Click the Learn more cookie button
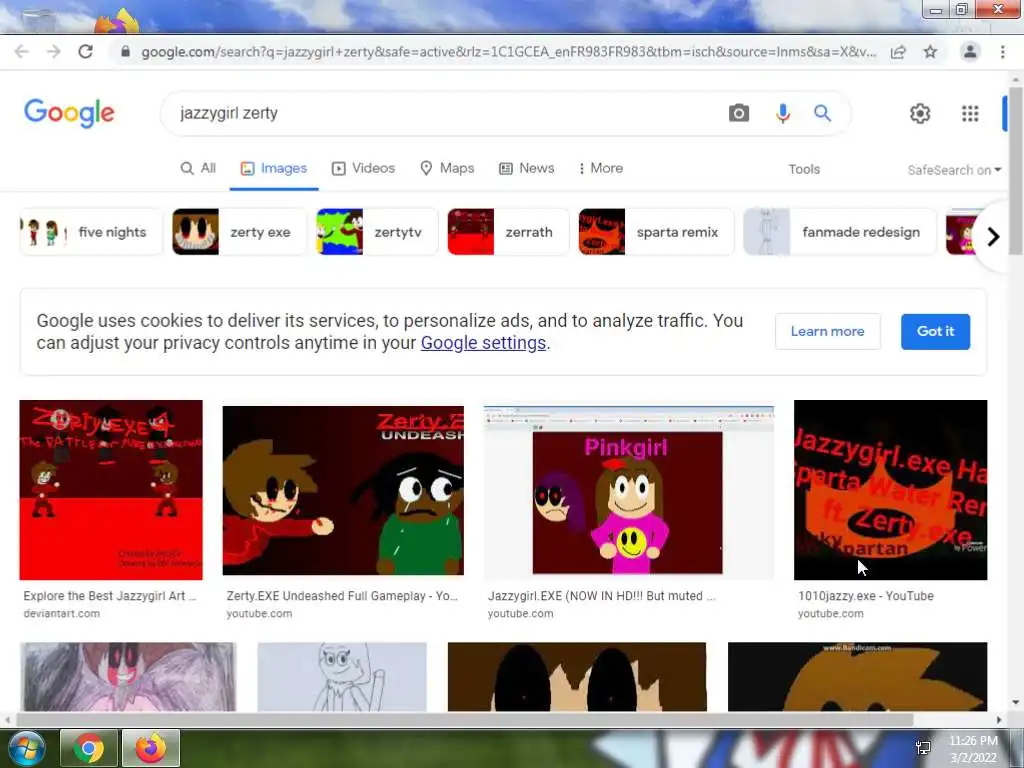Screen dimensions: 1024x768 827,331
